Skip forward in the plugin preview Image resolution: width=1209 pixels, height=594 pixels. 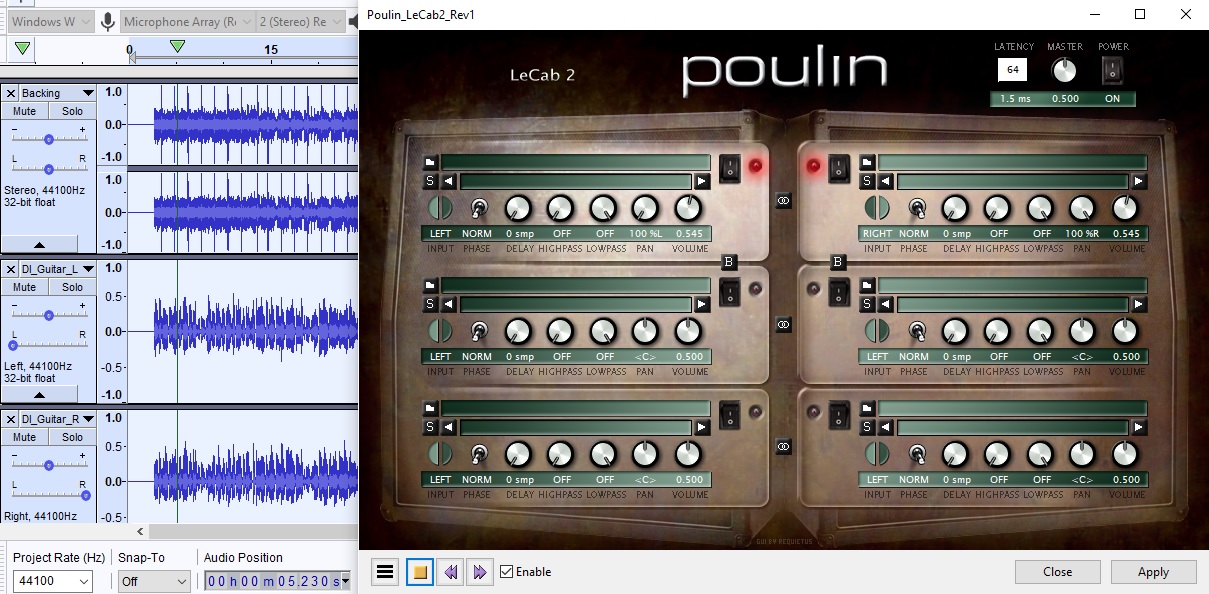point(479,572)
